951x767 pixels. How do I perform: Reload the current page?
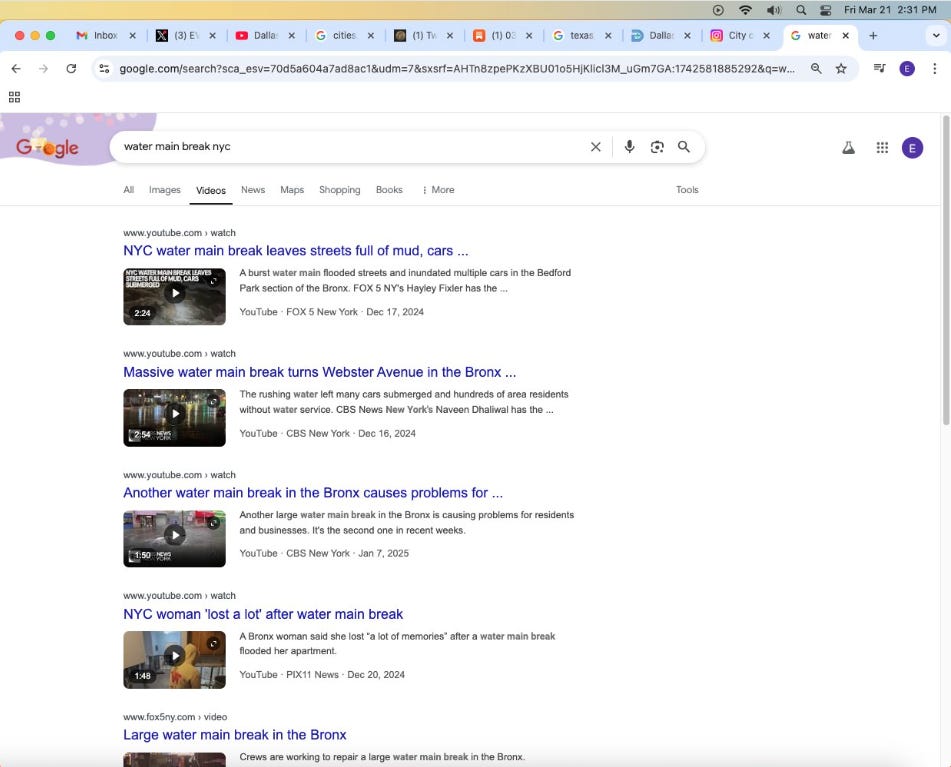click(x=71, y=69)
